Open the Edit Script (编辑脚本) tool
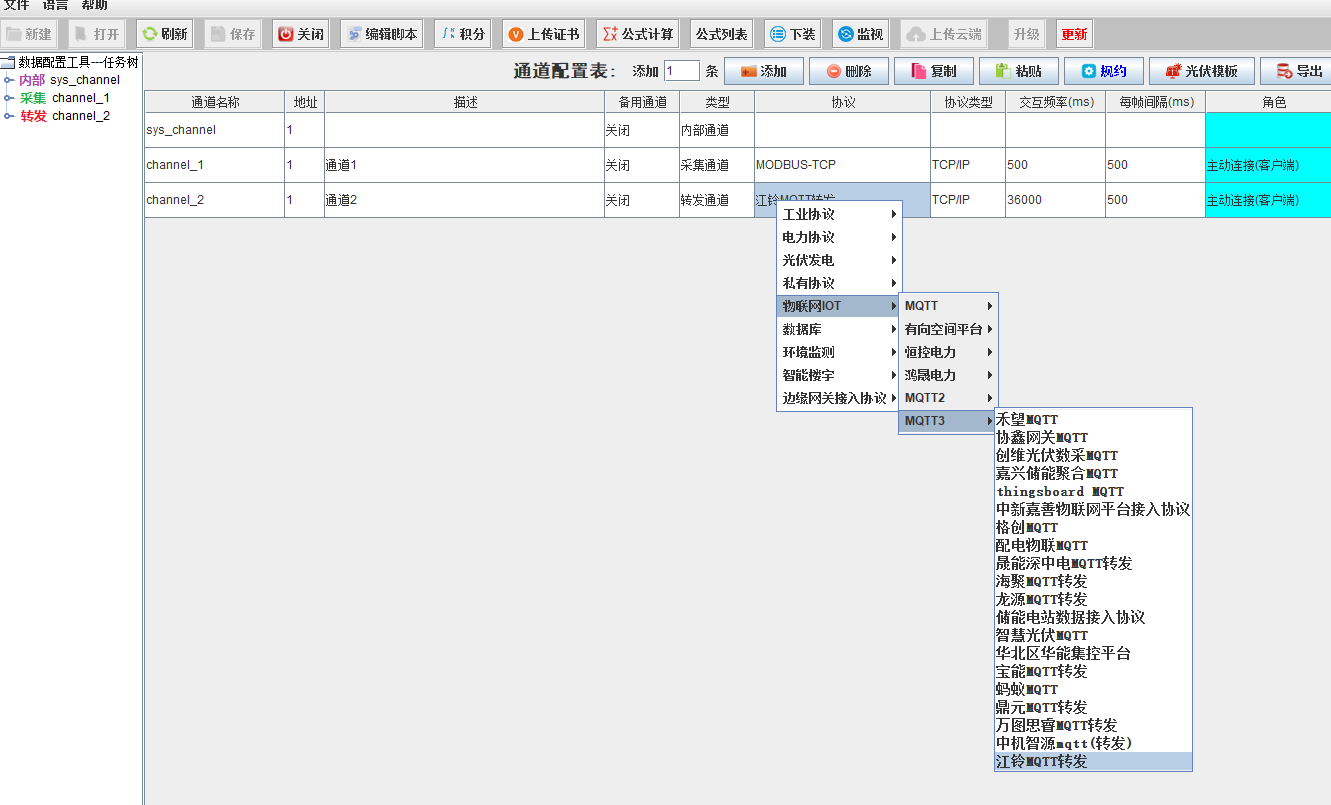1331x805 pixels. tap(354, 34)
